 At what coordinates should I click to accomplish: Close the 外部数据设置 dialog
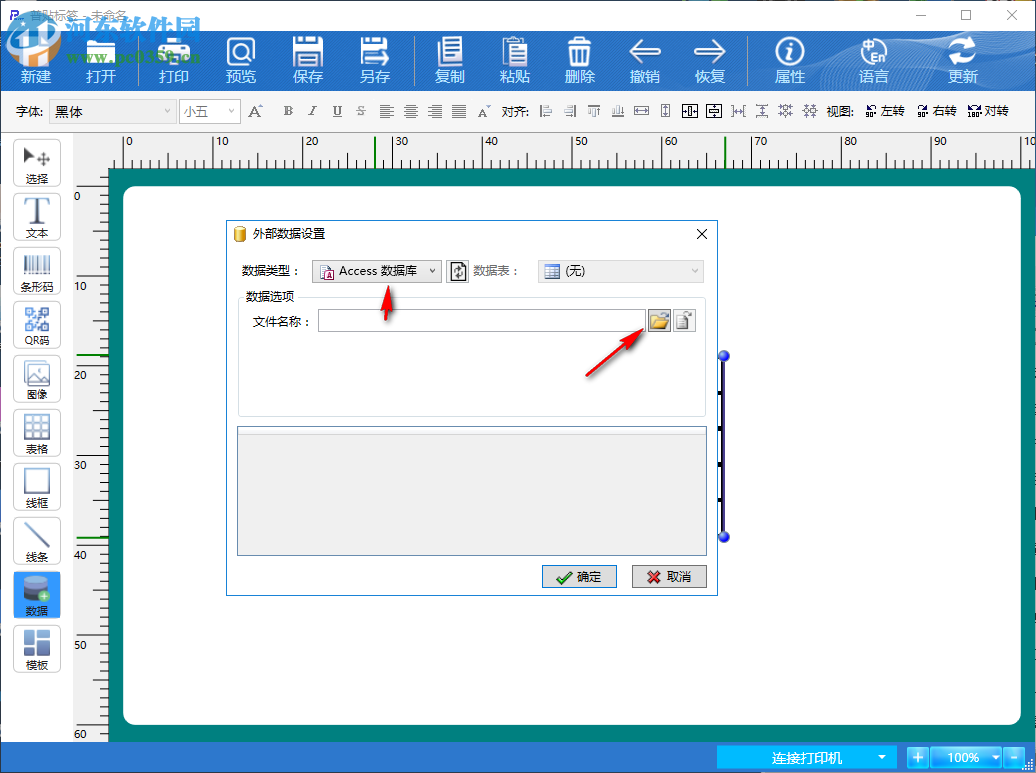702,234
